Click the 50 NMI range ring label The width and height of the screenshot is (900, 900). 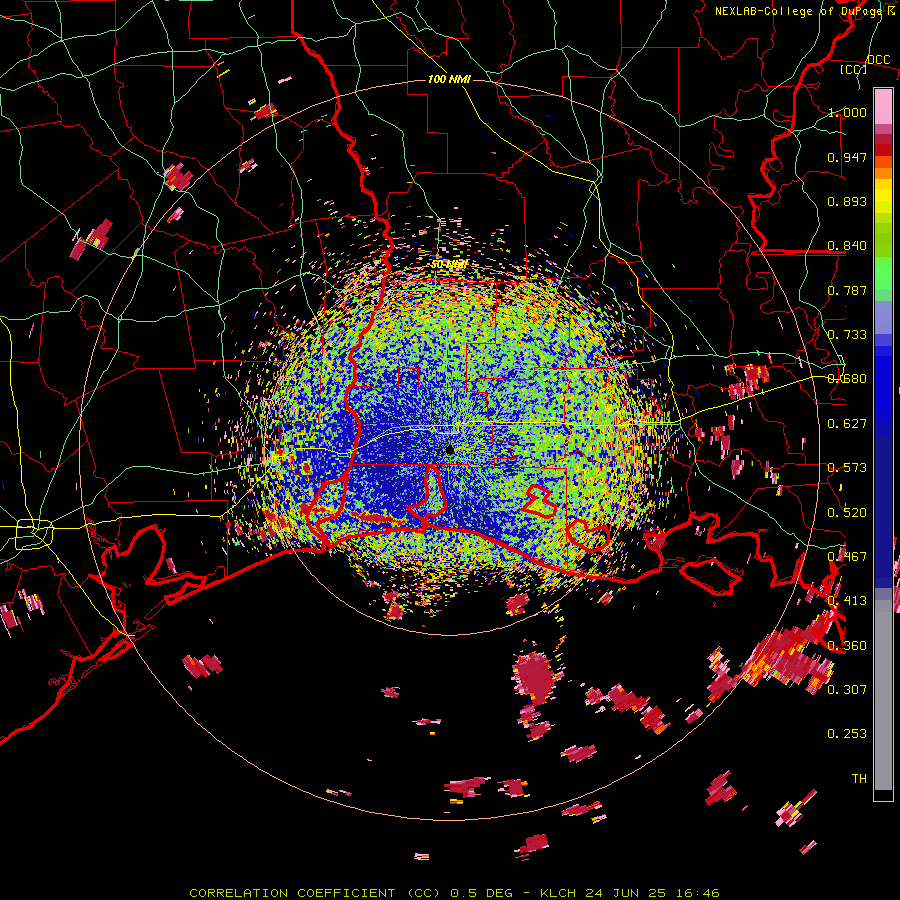(x=449, y=265)
